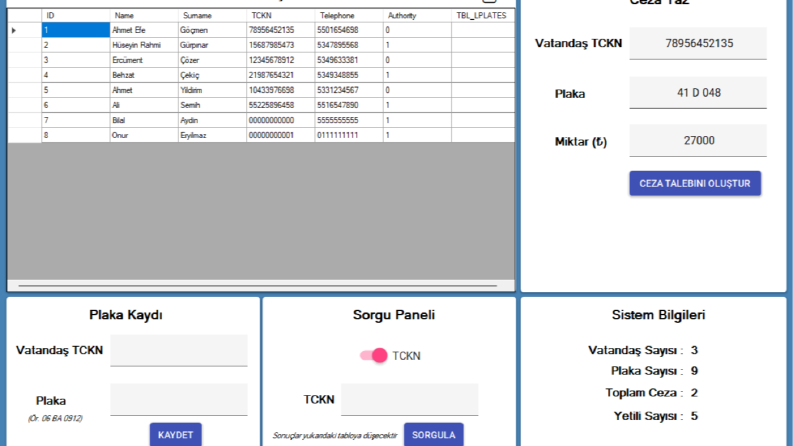Select the name cell Hüseyin Rahmi
Viewport: 793px width, 446px height.
point(144,45)
